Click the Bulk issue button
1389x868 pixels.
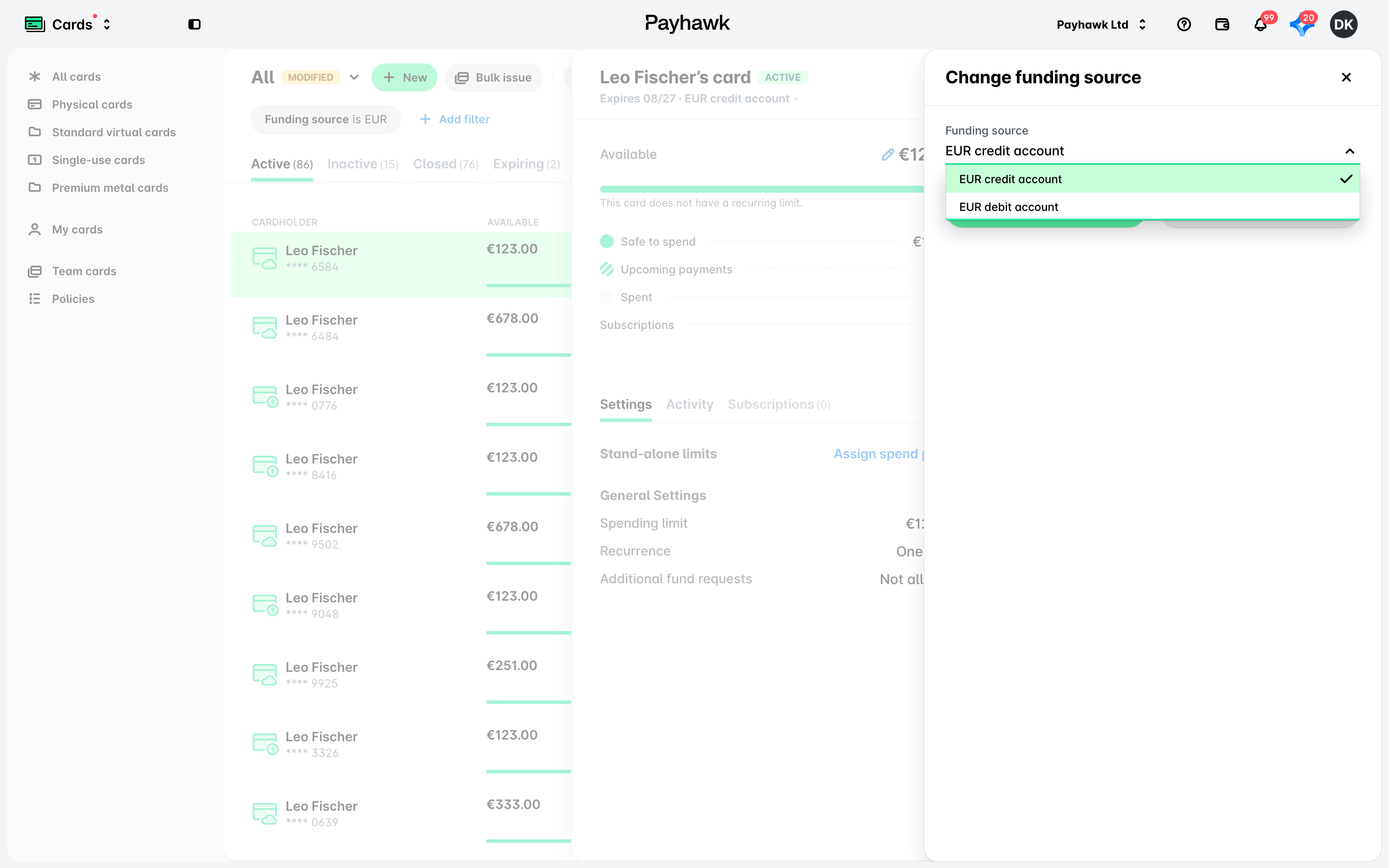[493, 78]
